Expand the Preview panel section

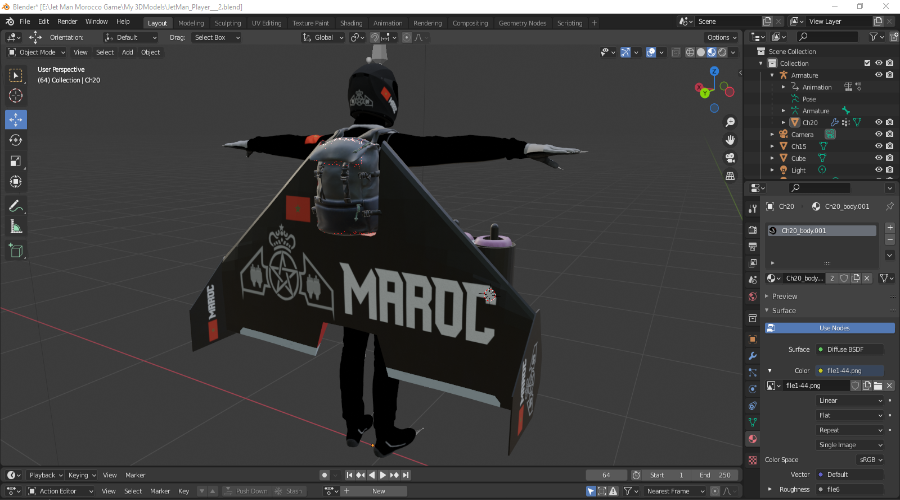[x=785, y=296]
